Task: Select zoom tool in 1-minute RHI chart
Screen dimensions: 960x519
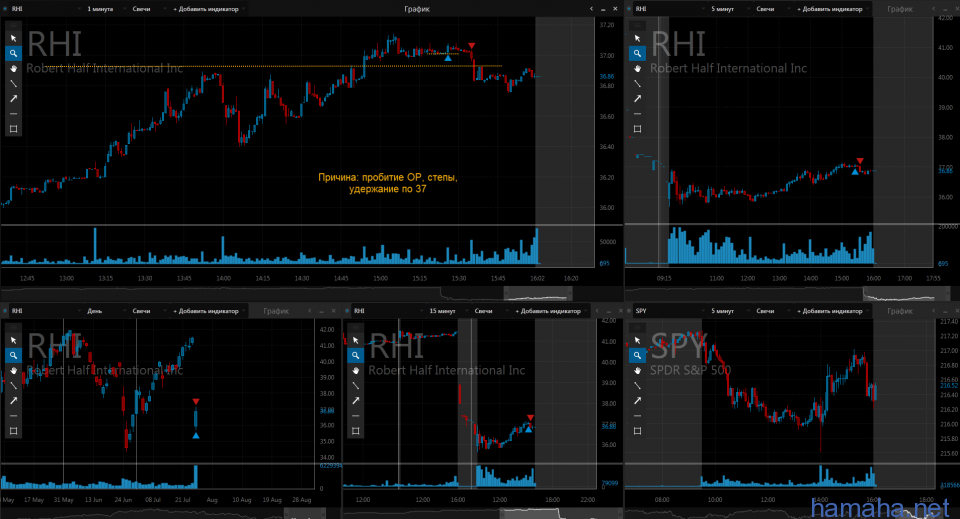Action: (13, 53)
